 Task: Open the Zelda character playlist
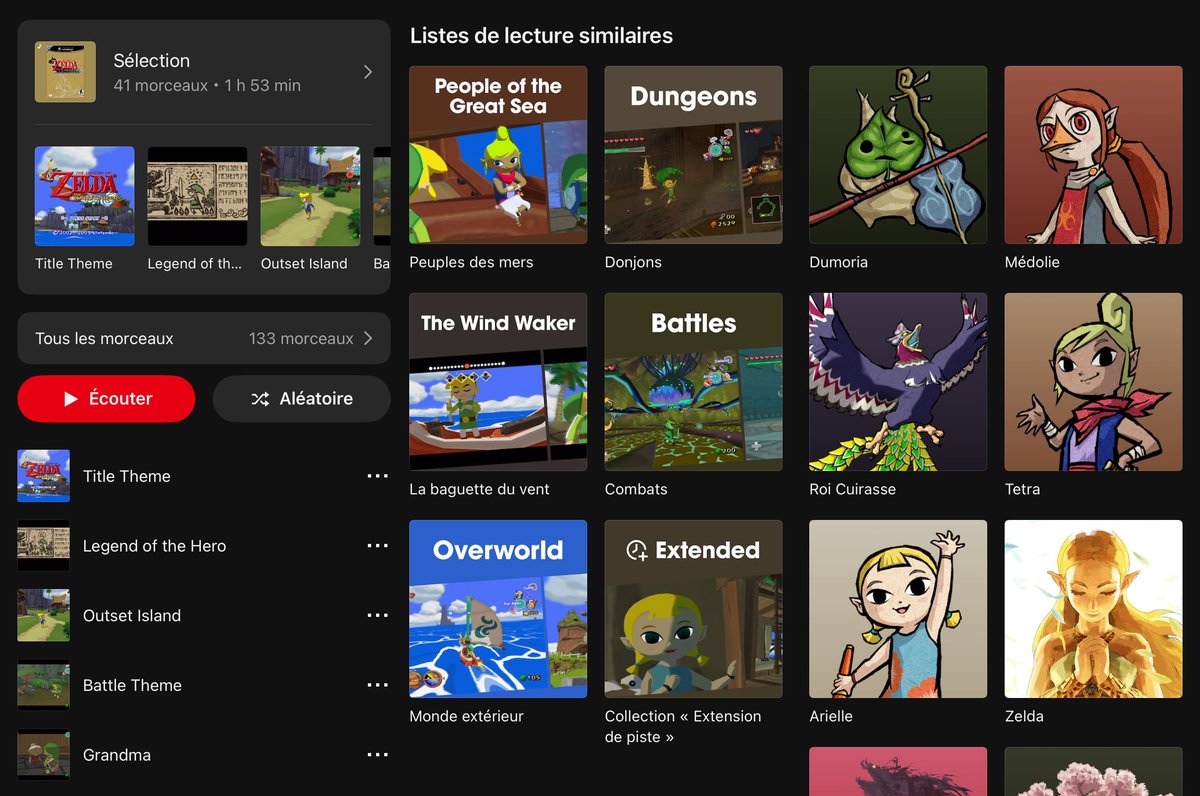click(1093, 609)
